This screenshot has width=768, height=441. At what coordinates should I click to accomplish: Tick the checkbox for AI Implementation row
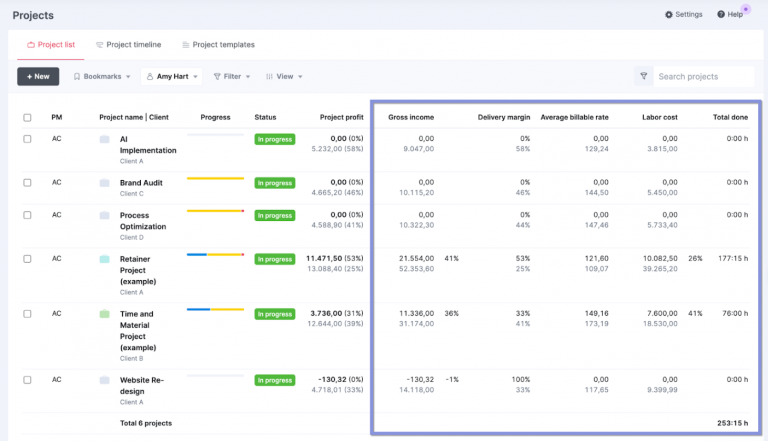[x=27, y=139]
